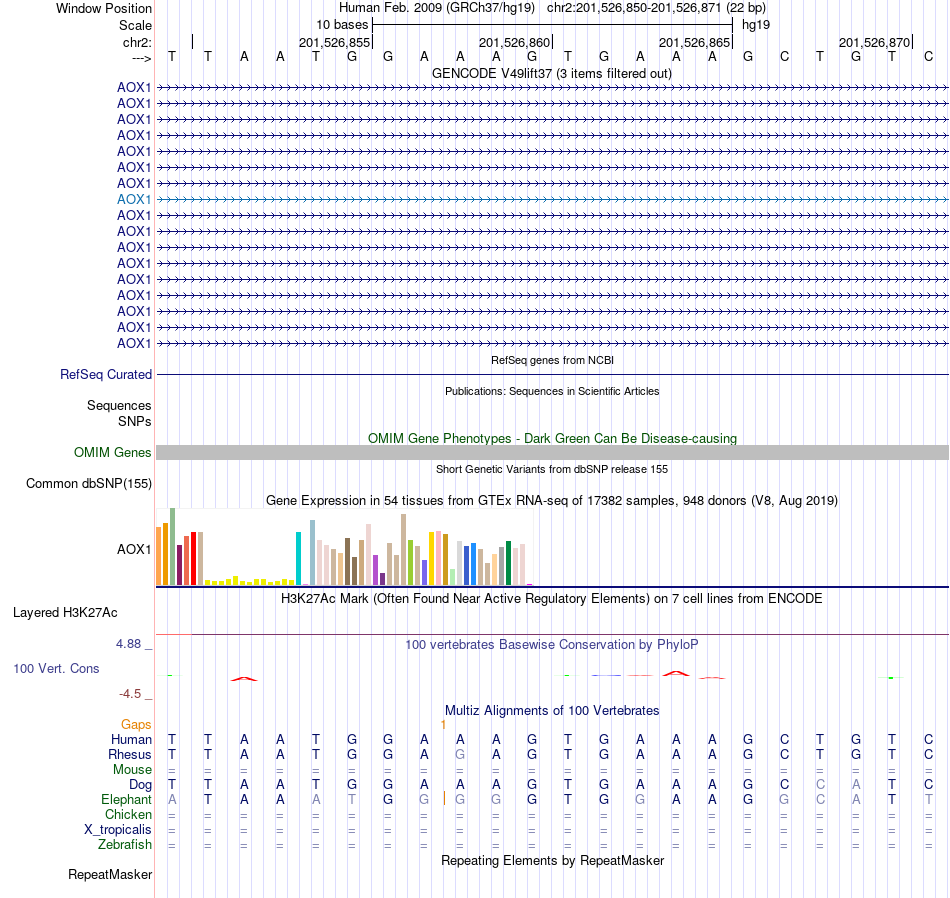Screen dimensions: 950x898
Task: Click the "Window Position" label
Action: [x=104, y=8]
